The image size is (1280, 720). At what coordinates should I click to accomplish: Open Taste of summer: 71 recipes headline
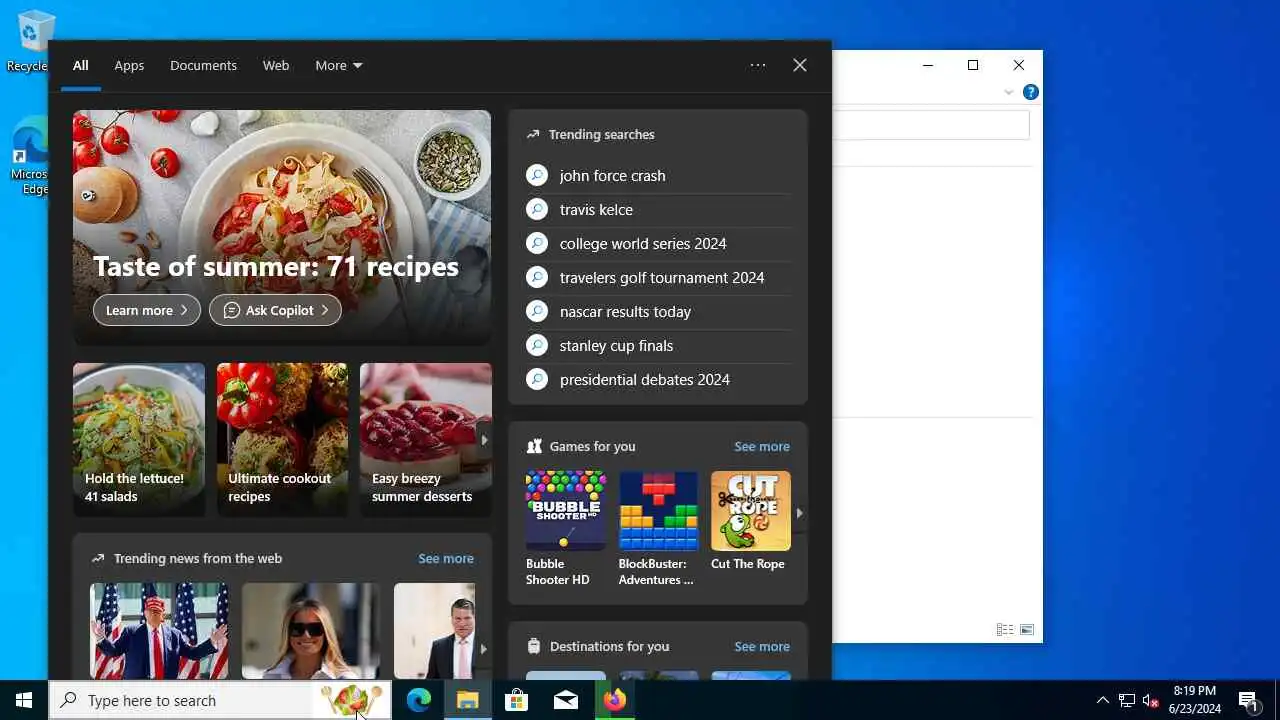[x=276, y=266]
